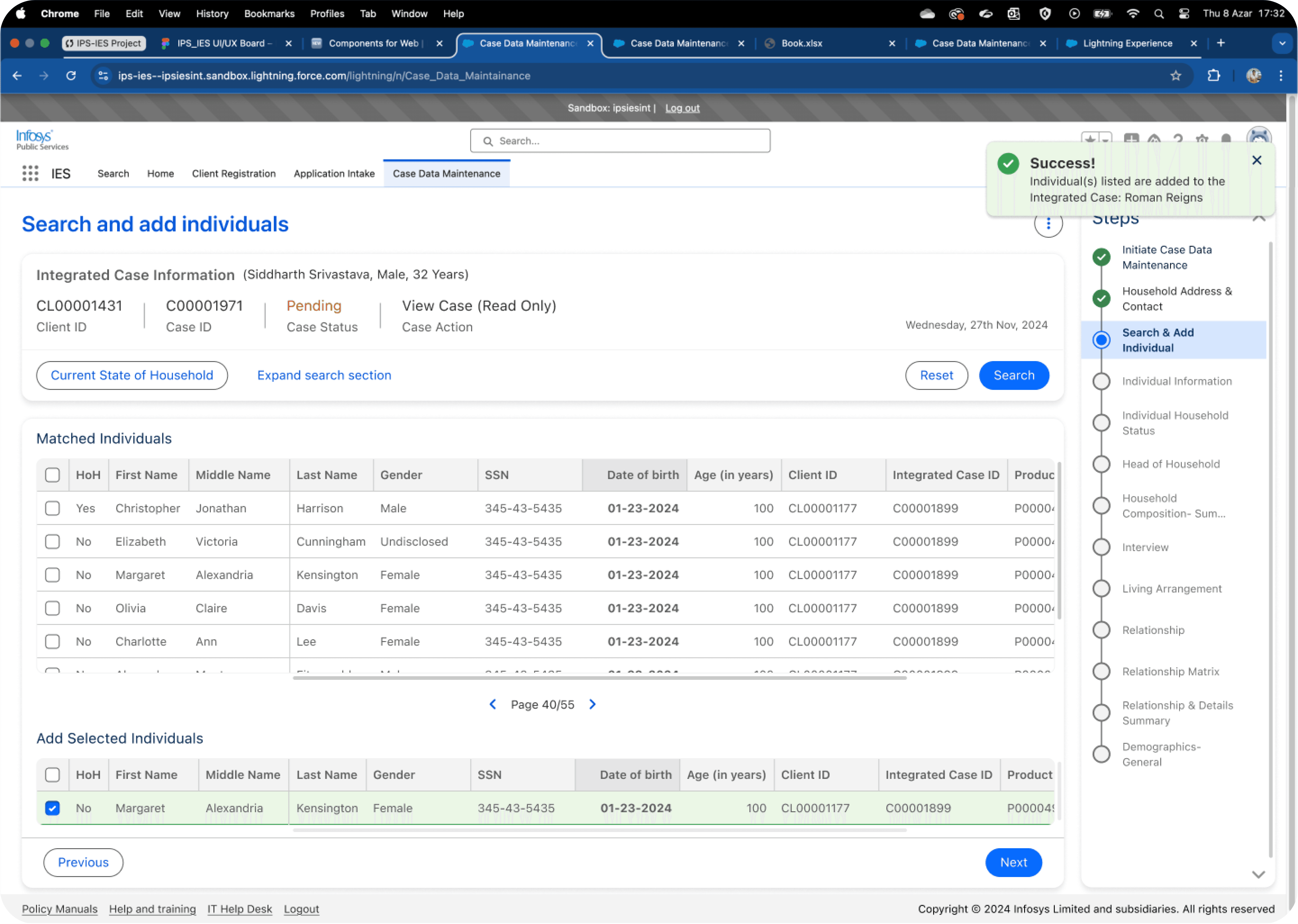Switch to Application Intake tab
The width and height of the screenshot is (1298, 924).
click(x=334, y=174)
